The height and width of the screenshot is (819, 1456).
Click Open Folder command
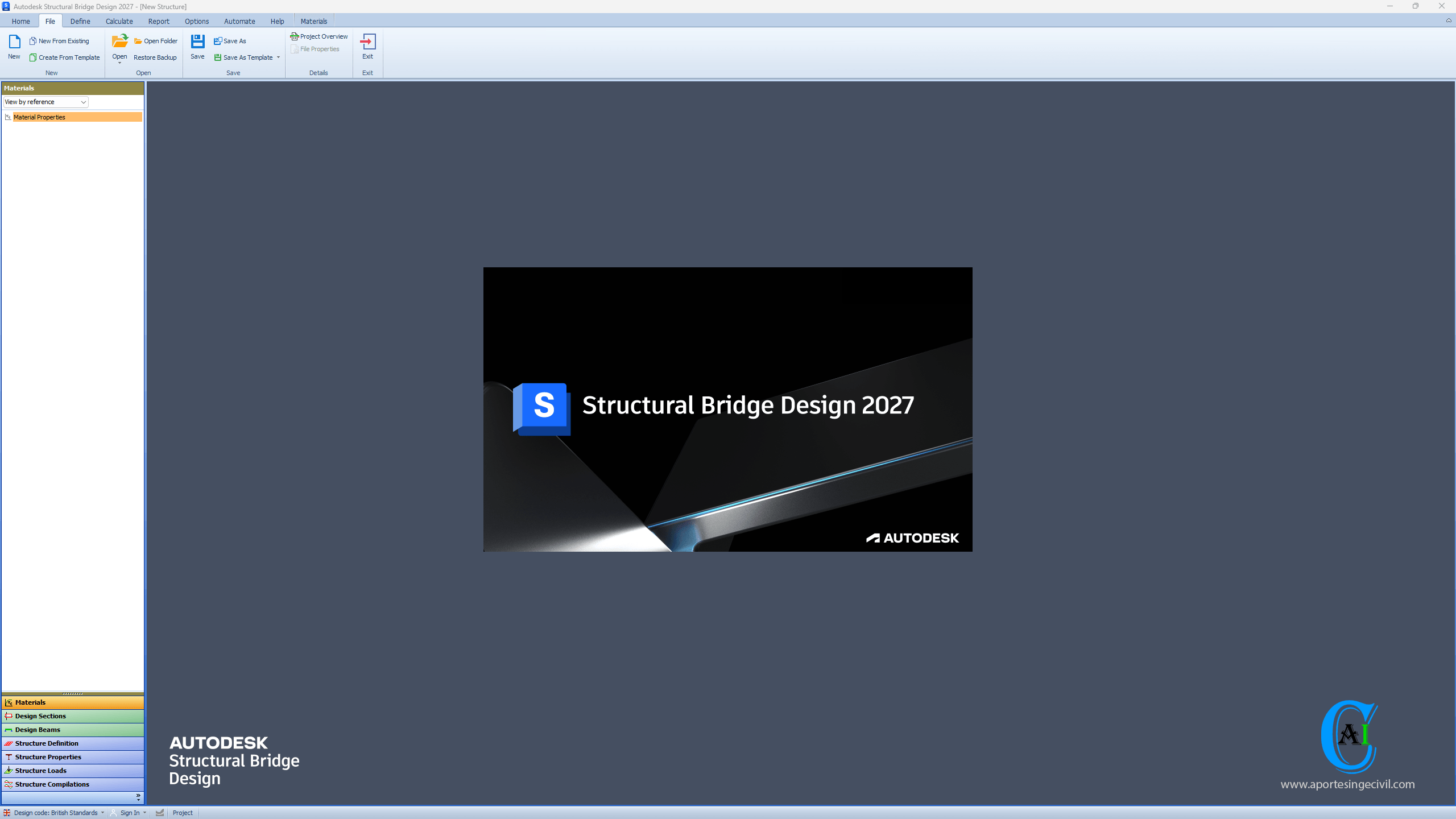pyautogui.click(x=156, y=41)
